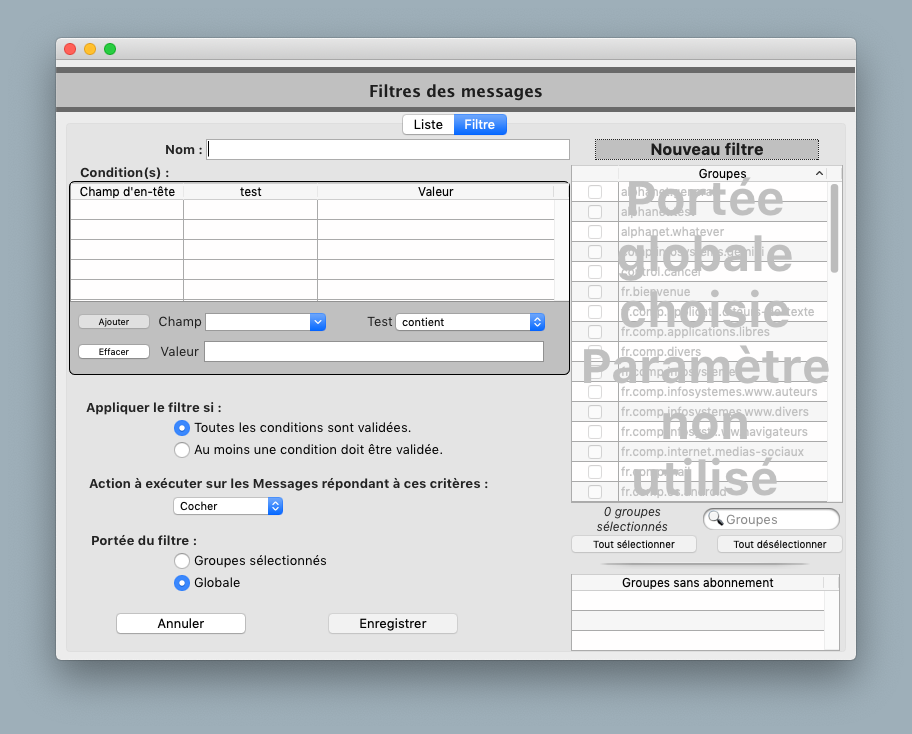Select the Globale scope radio button

click(x=182, y=583)
